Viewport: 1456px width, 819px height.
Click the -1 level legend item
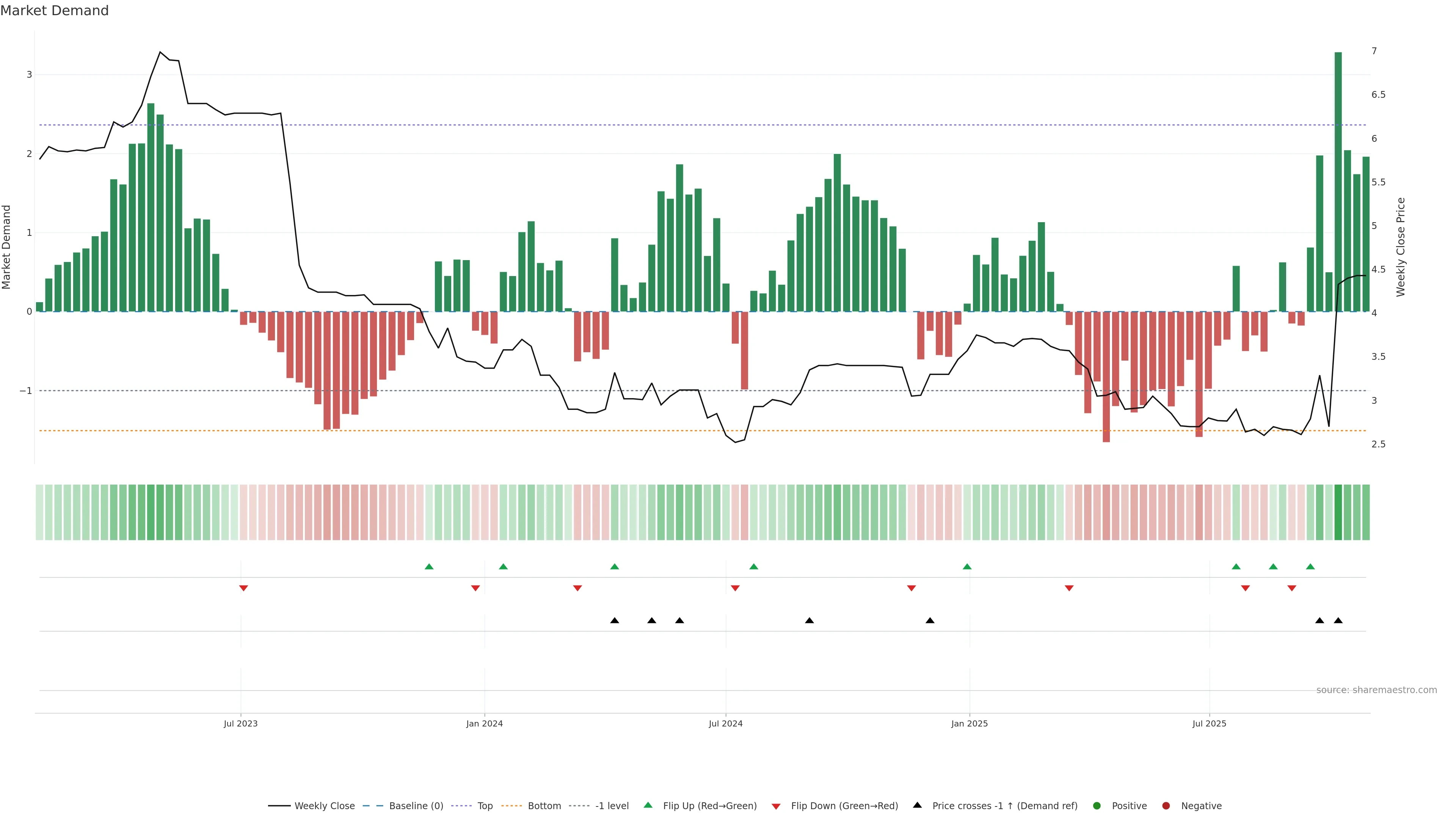(x=612, y=806)
